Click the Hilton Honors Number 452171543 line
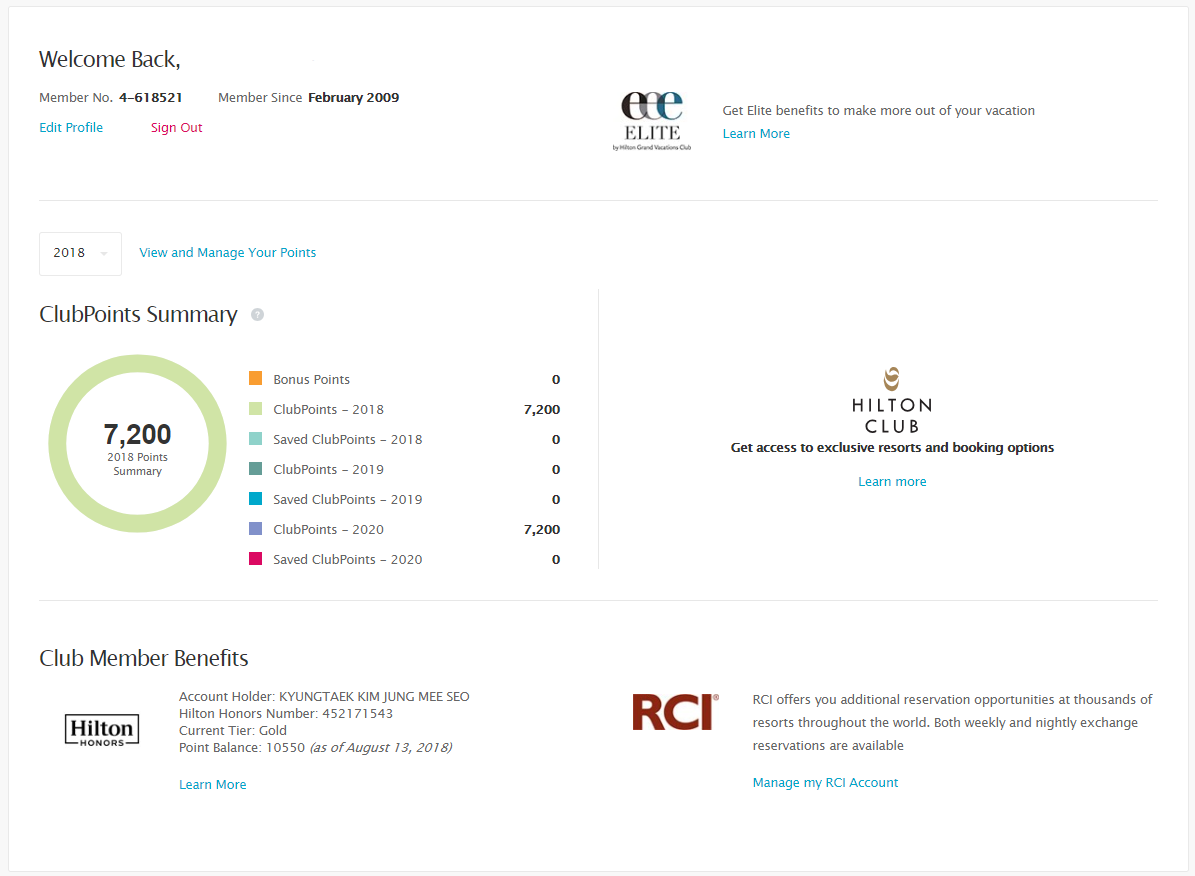 286,714
